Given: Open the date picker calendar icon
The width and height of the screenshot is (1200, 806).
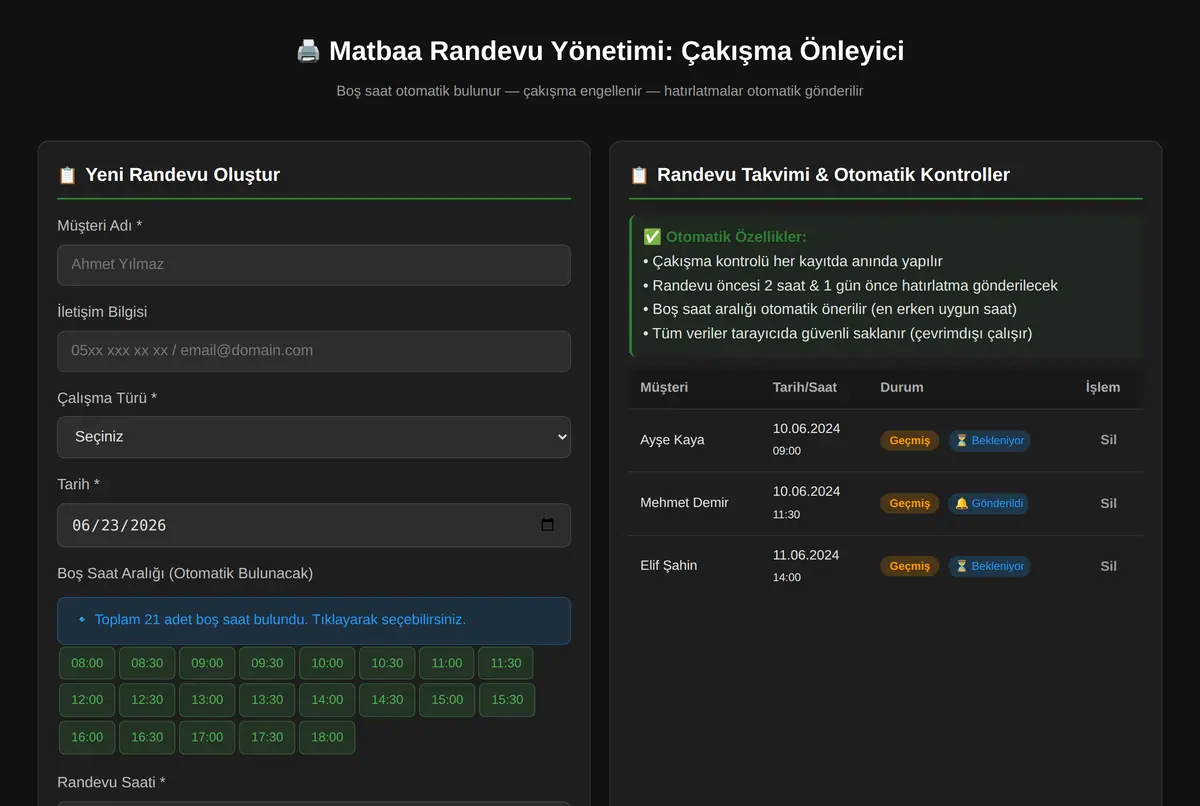Looking at the screenshot, I should point(547,525).
